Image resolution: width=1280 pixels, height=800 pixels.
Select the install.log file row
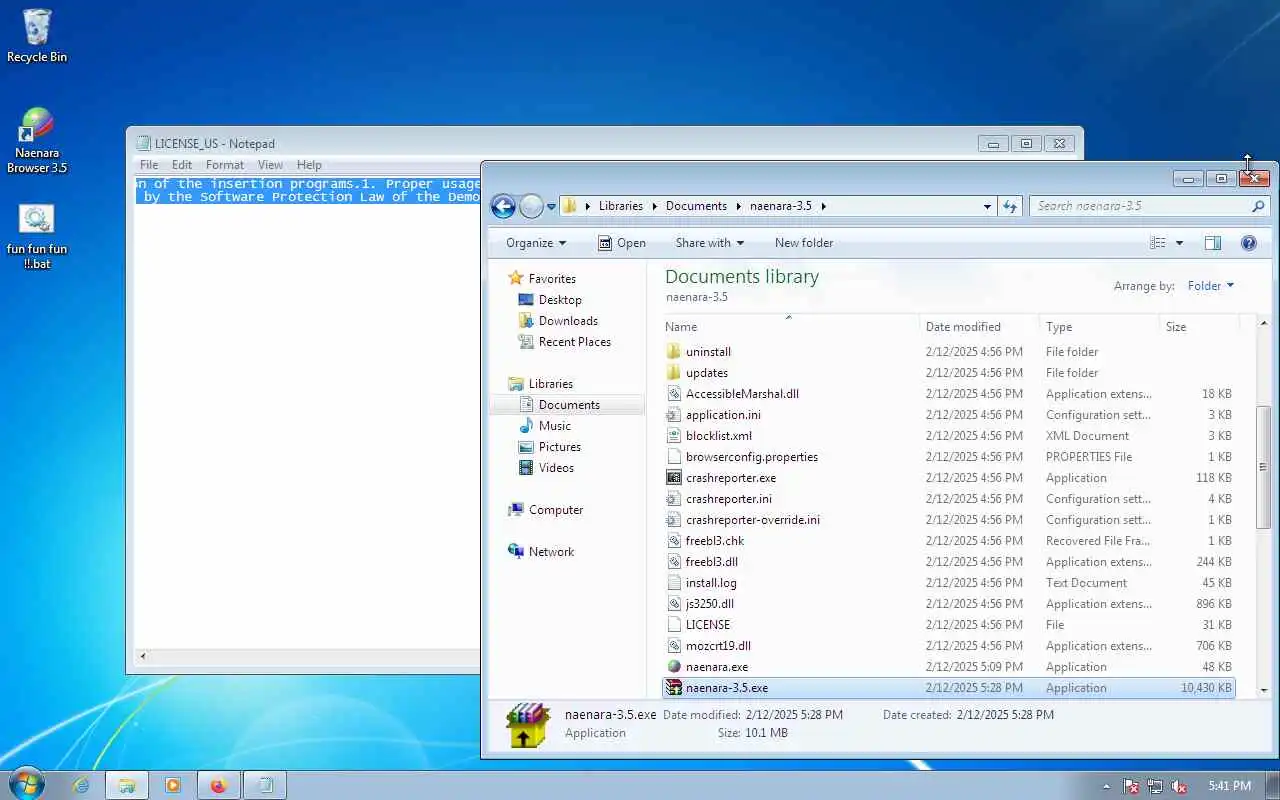click(x=949, y=583)
